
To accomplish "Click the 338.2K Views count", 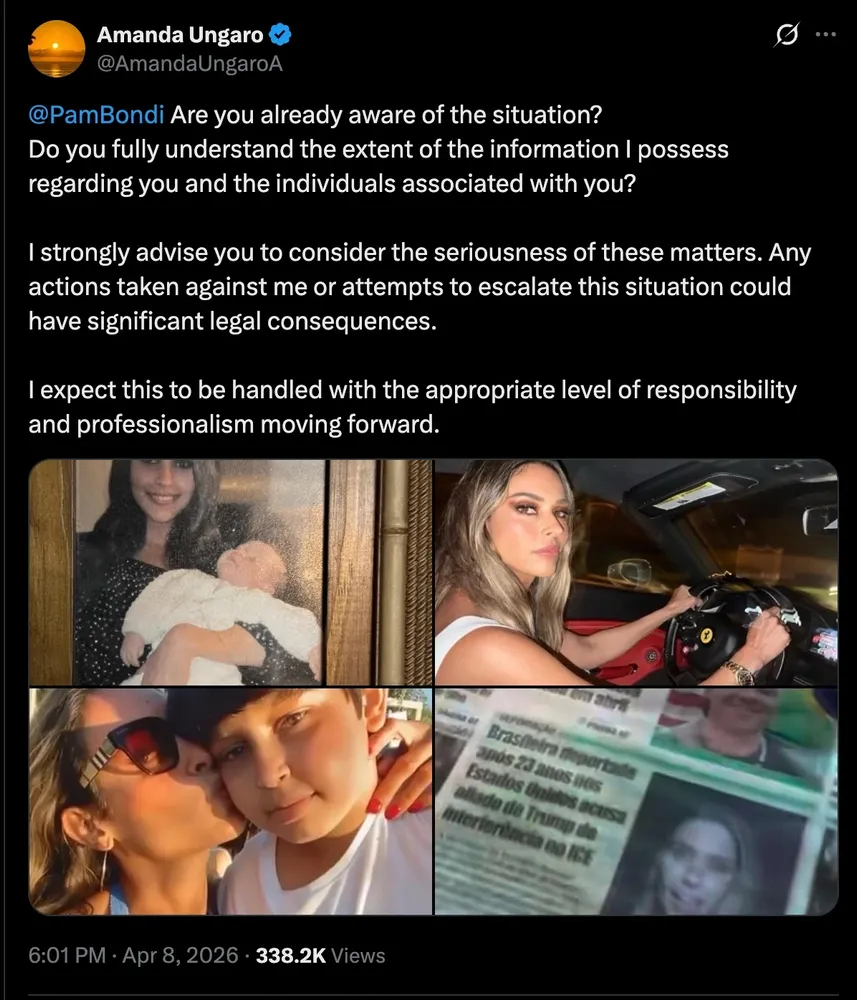I will 320,955.
